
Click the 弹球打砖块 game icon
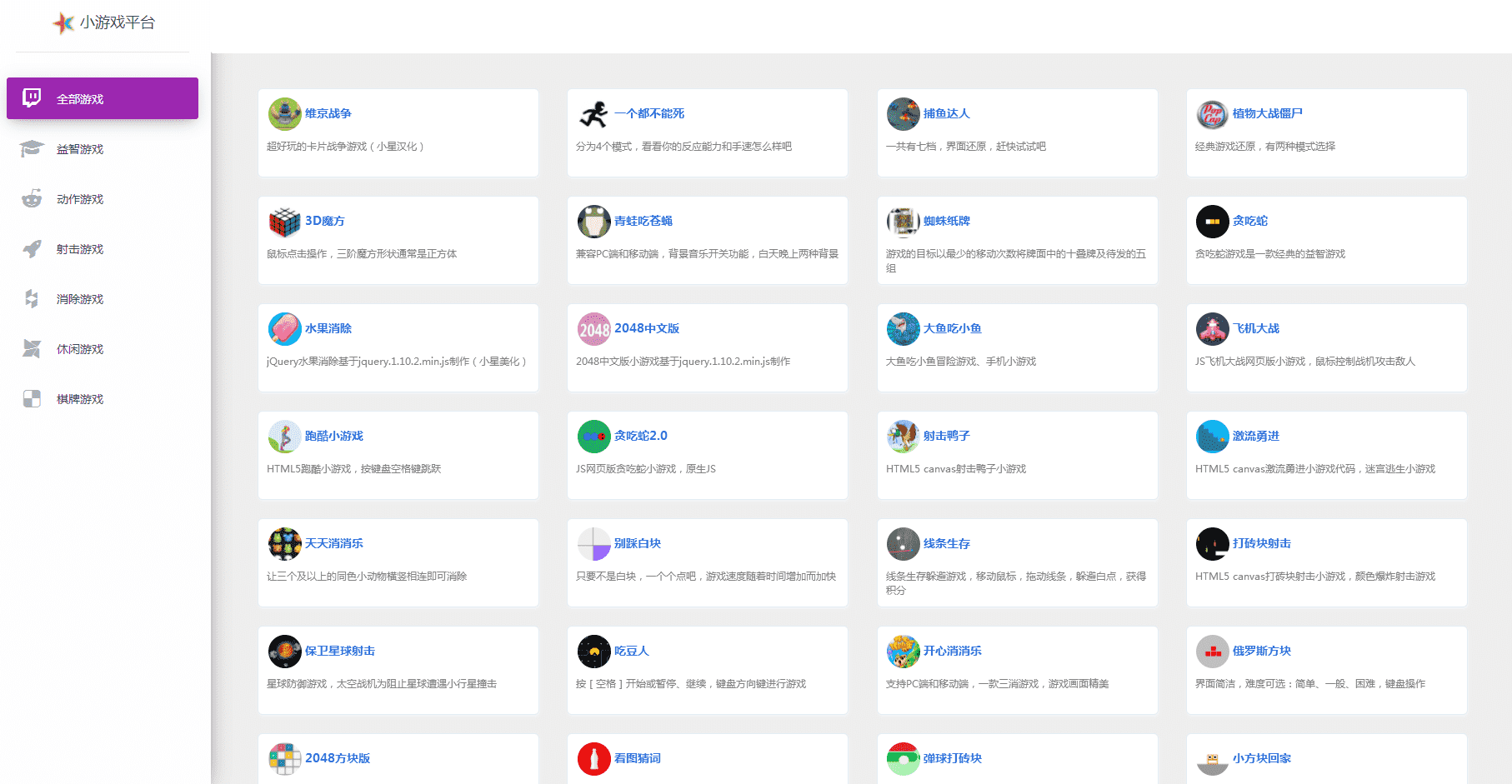[904, 759]
